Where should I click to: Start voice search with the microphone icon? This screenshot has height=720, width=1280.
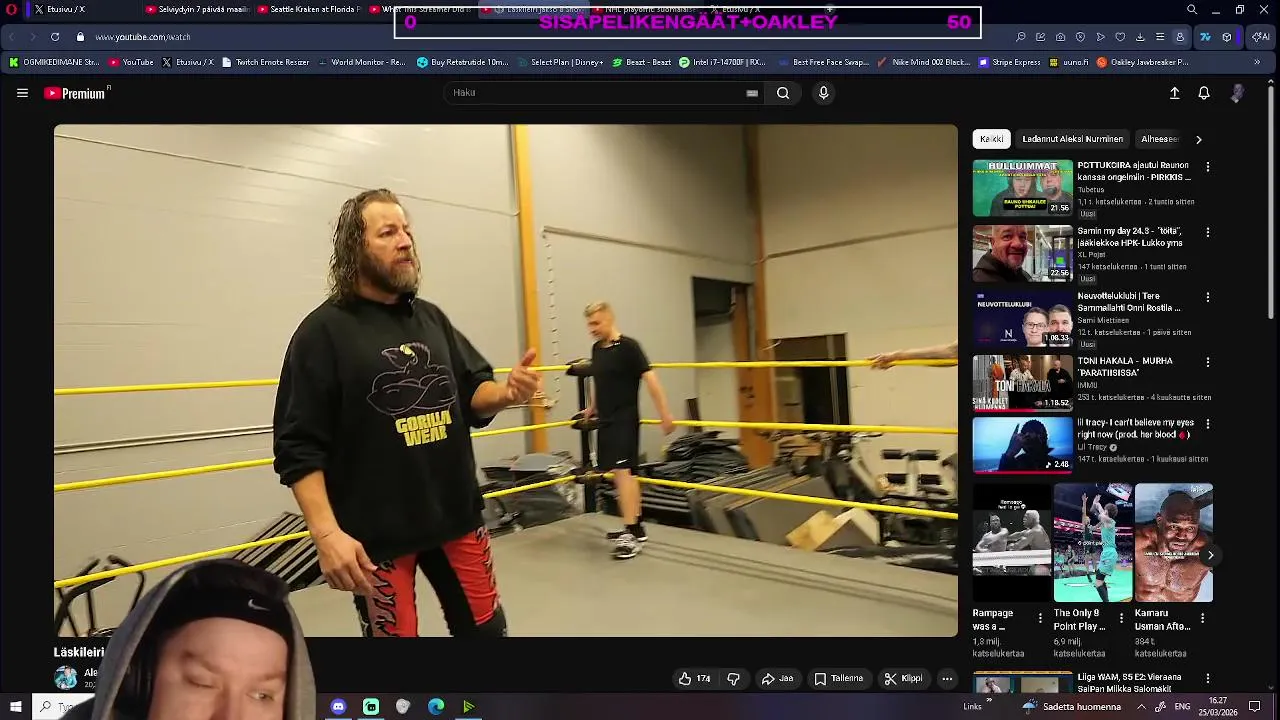[x=823, y=93]
